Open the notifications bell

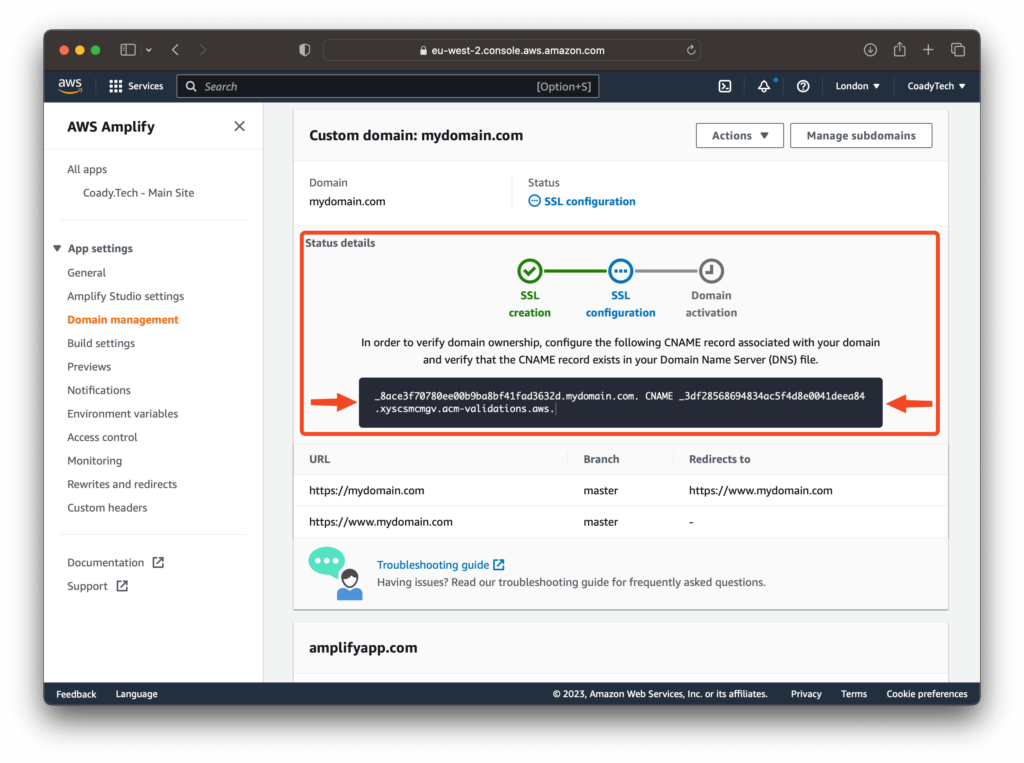click(763, 86)
